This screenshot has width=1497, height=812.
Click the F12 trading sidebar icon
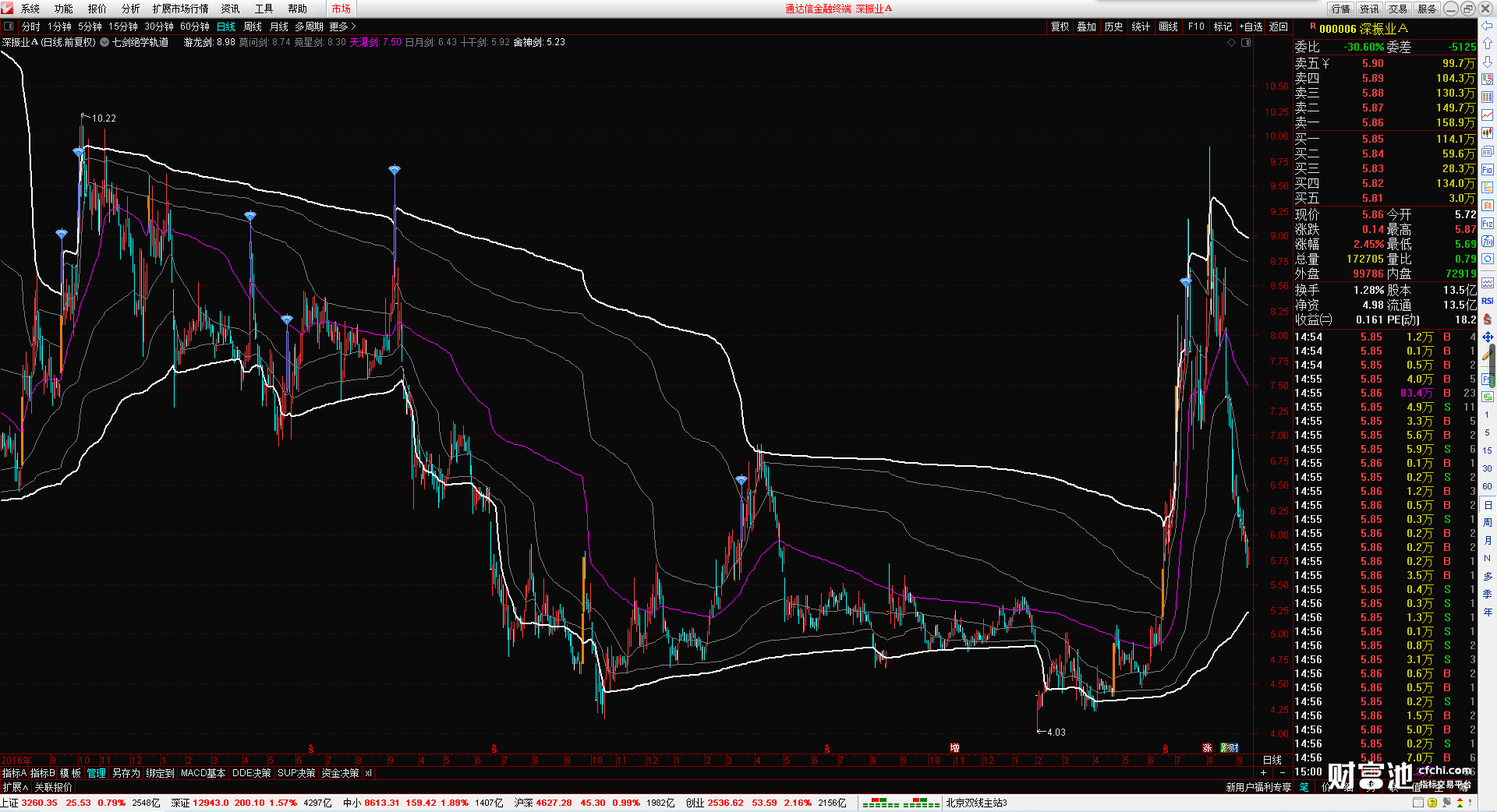tap(1488, 224)
